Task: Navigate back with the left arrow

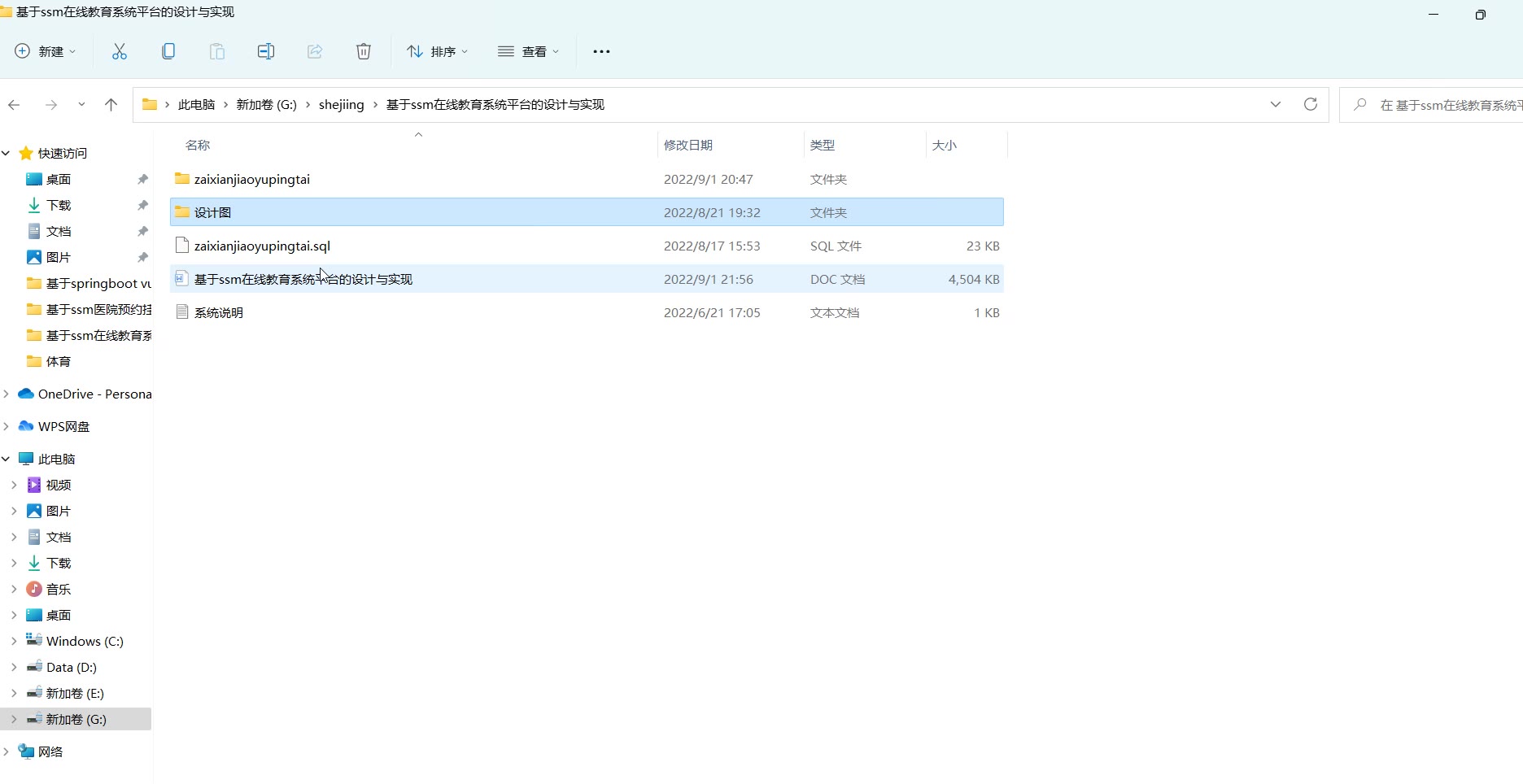Action: (14, 104)
